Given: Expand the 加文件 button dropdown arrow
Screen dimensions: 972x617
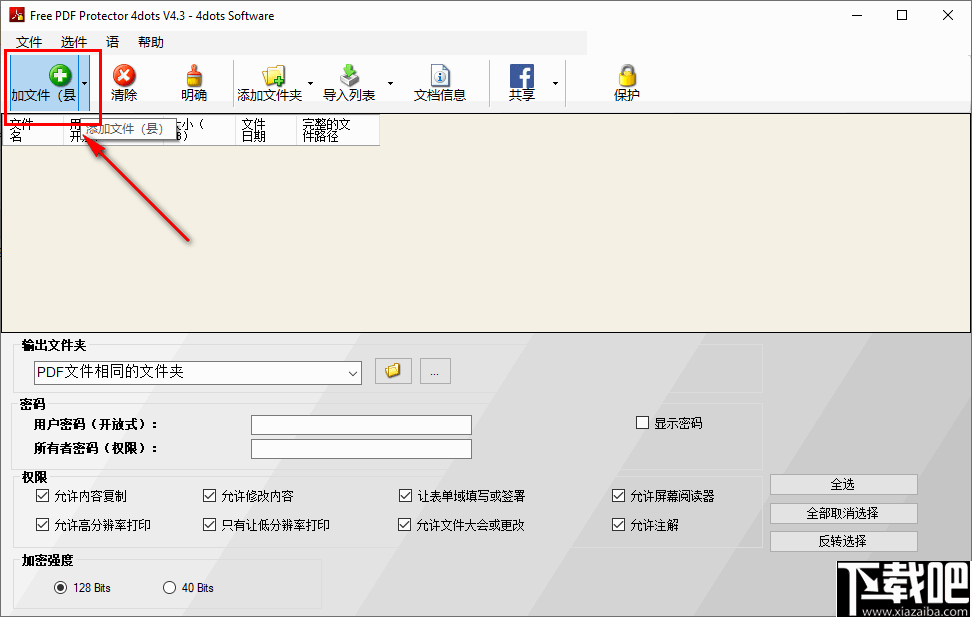Looking at the screenshot, I should click(84, 82).
